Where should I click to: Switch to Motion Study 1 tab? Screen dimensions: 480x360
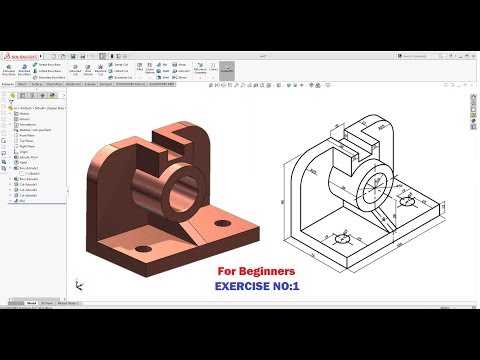coord(68,303)
